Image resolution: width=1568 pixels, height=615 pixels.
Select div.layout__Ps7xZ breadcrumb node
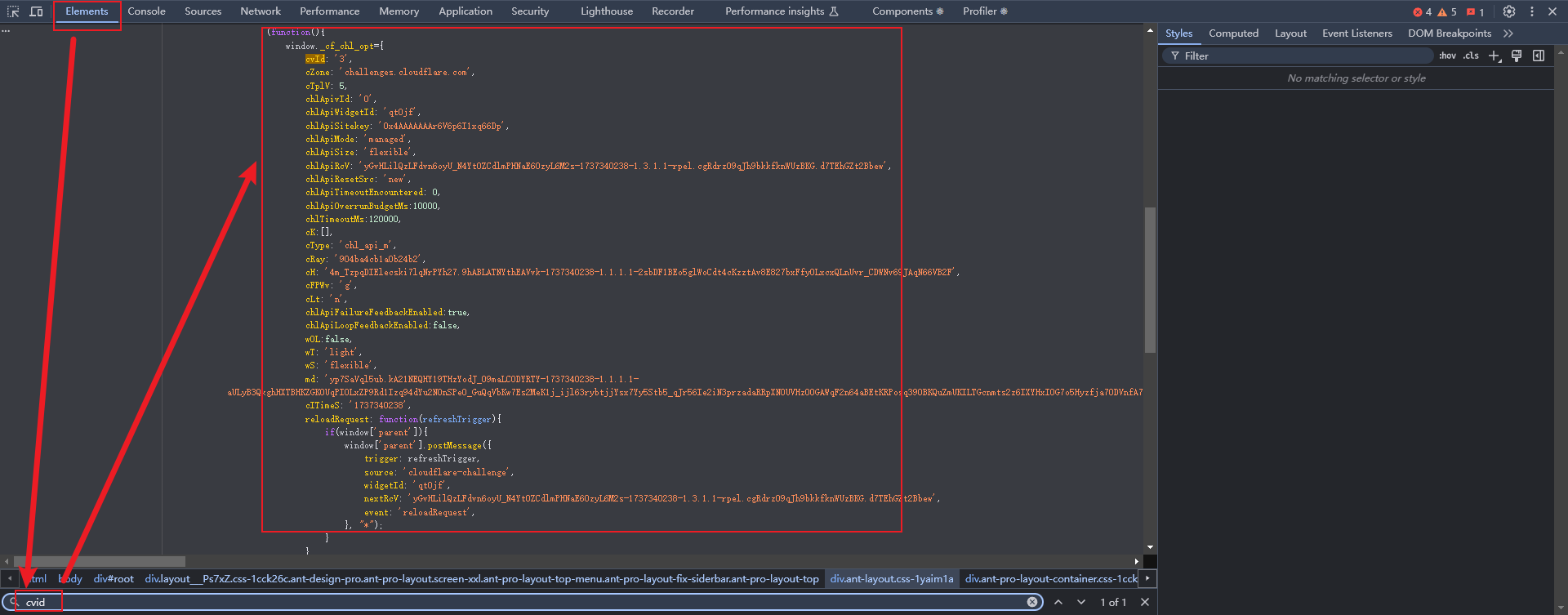482,579
